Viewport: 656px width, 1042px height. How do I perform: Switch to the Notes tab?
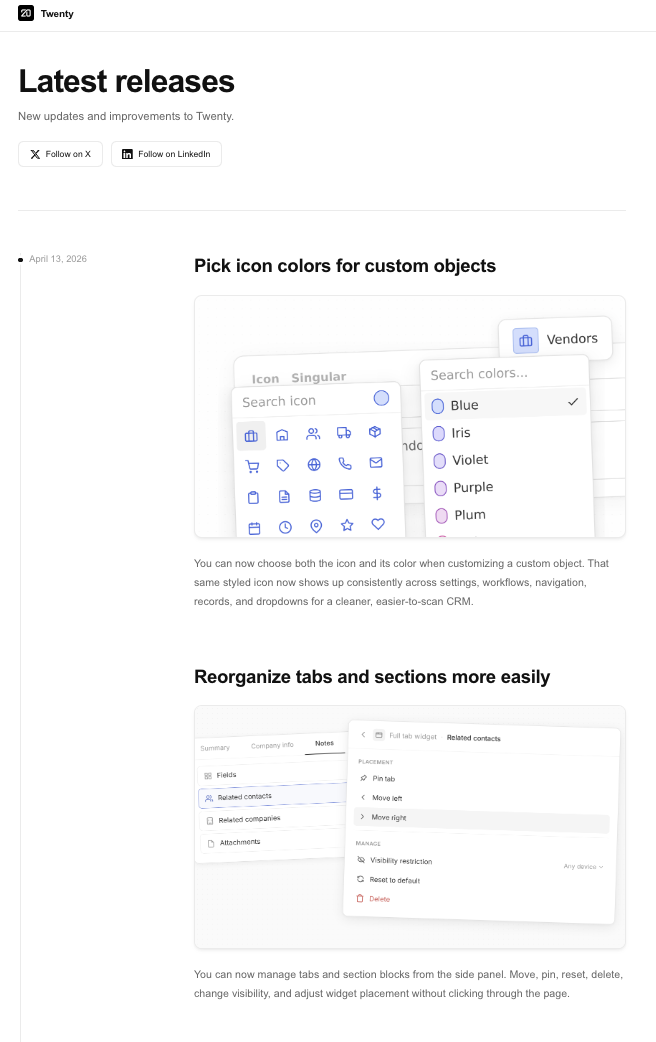[x=324, y=743]
